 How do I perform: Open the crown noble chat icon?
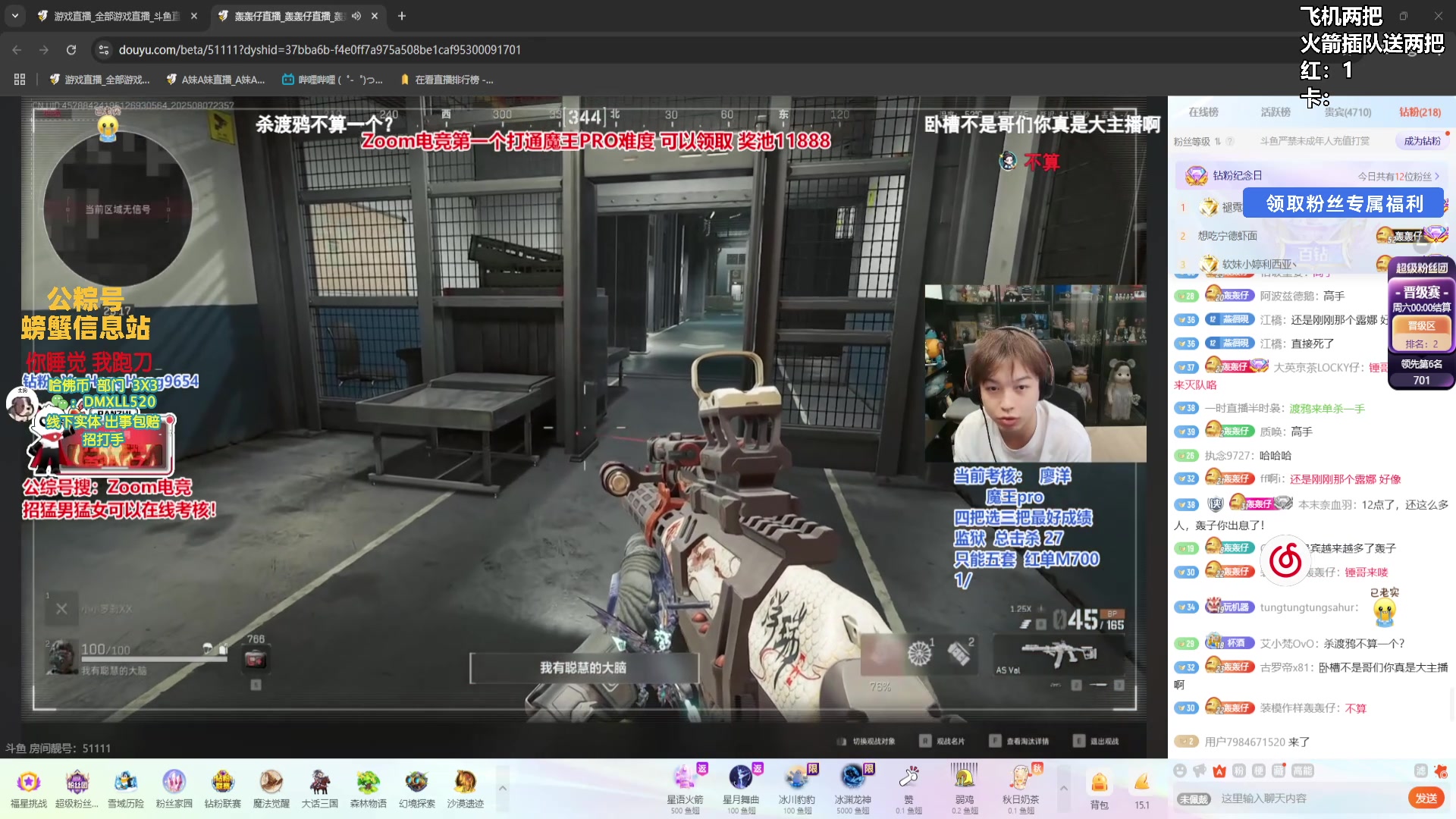click(1219, 771)
